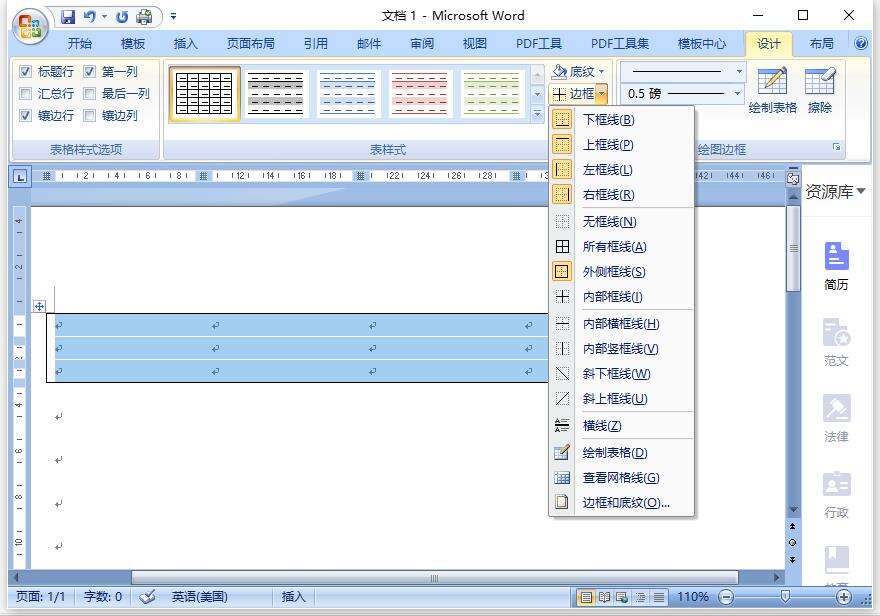The image size is (880, 616).
Task: Customize quick access toolbar dropdown arrow
Action: pos(173,17)
